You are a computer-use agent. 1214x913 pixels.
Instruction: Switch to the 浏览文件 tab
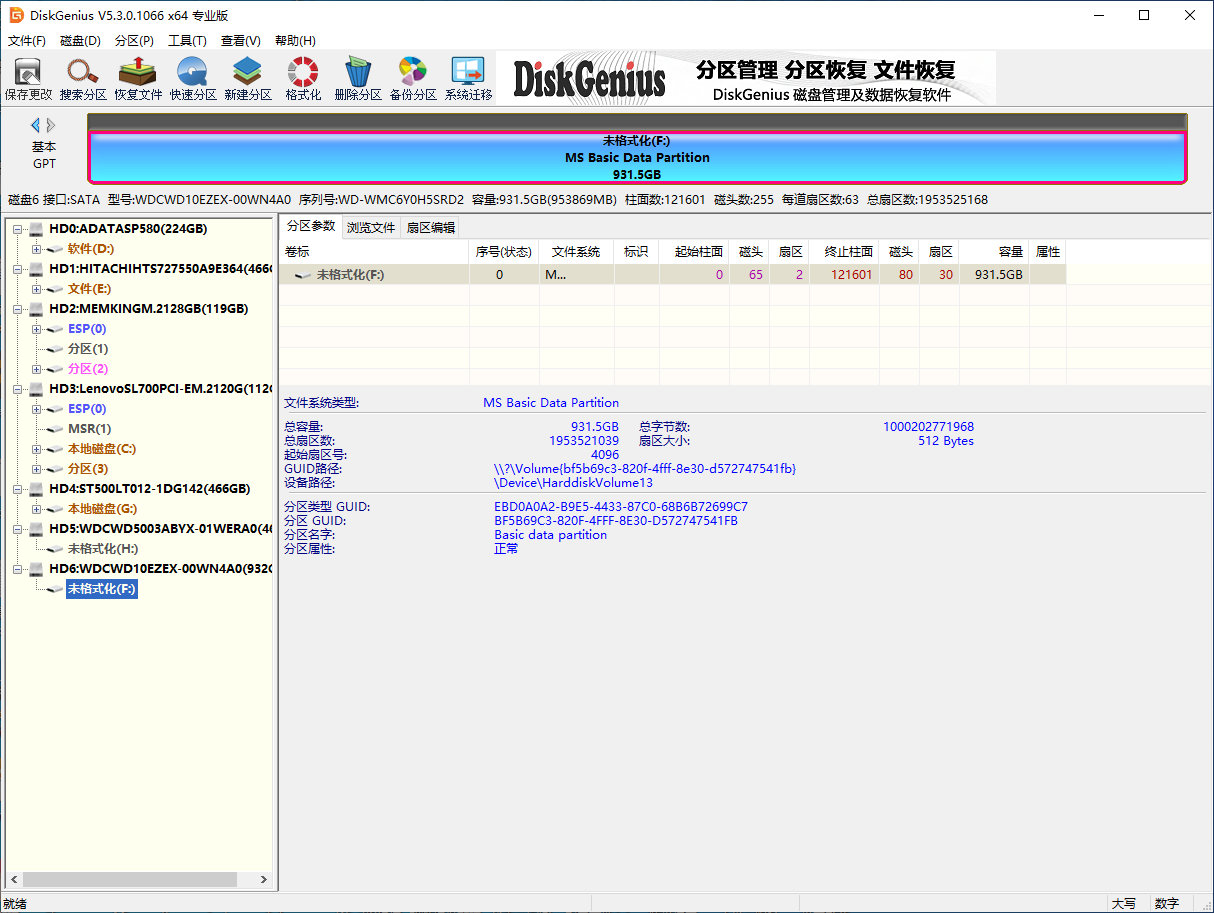click(371, 227)
